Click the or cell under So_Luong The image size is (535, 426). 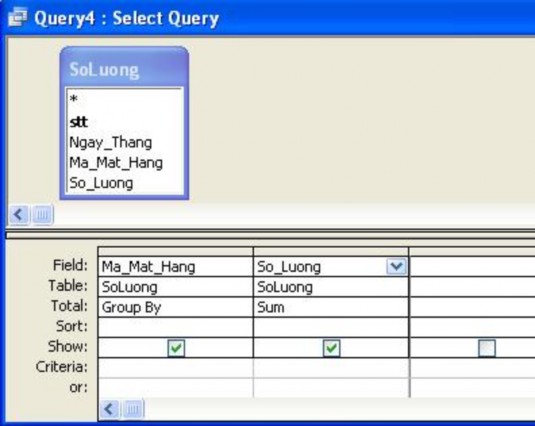(x=331, y=388)
